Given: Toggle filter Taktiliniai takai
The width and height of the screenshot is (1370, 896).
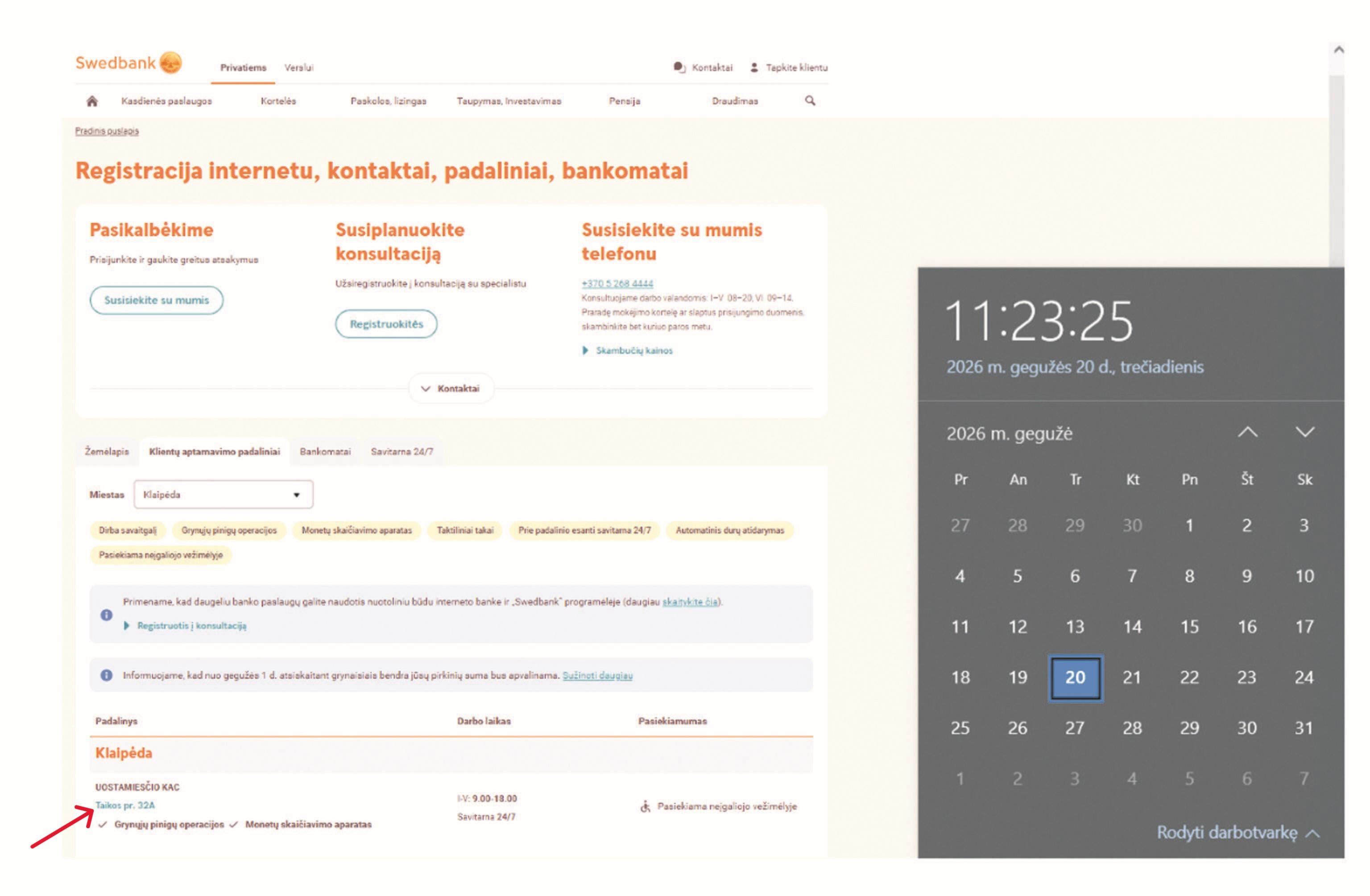Looking at the screenshot, I should [x=465, y=530].
